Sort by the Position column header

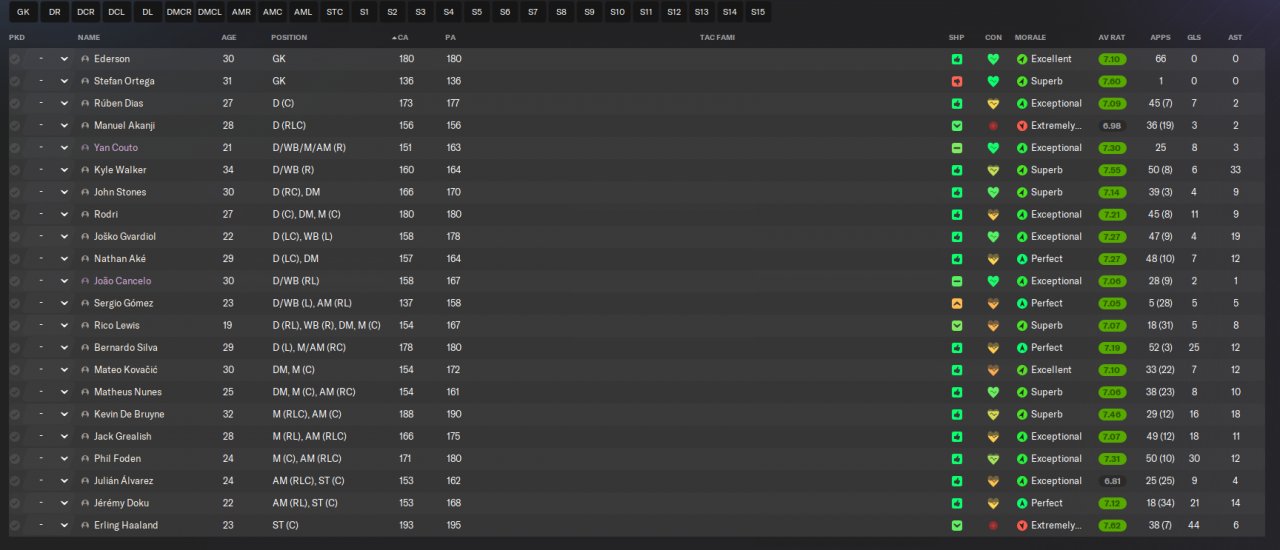pos(289,37)
